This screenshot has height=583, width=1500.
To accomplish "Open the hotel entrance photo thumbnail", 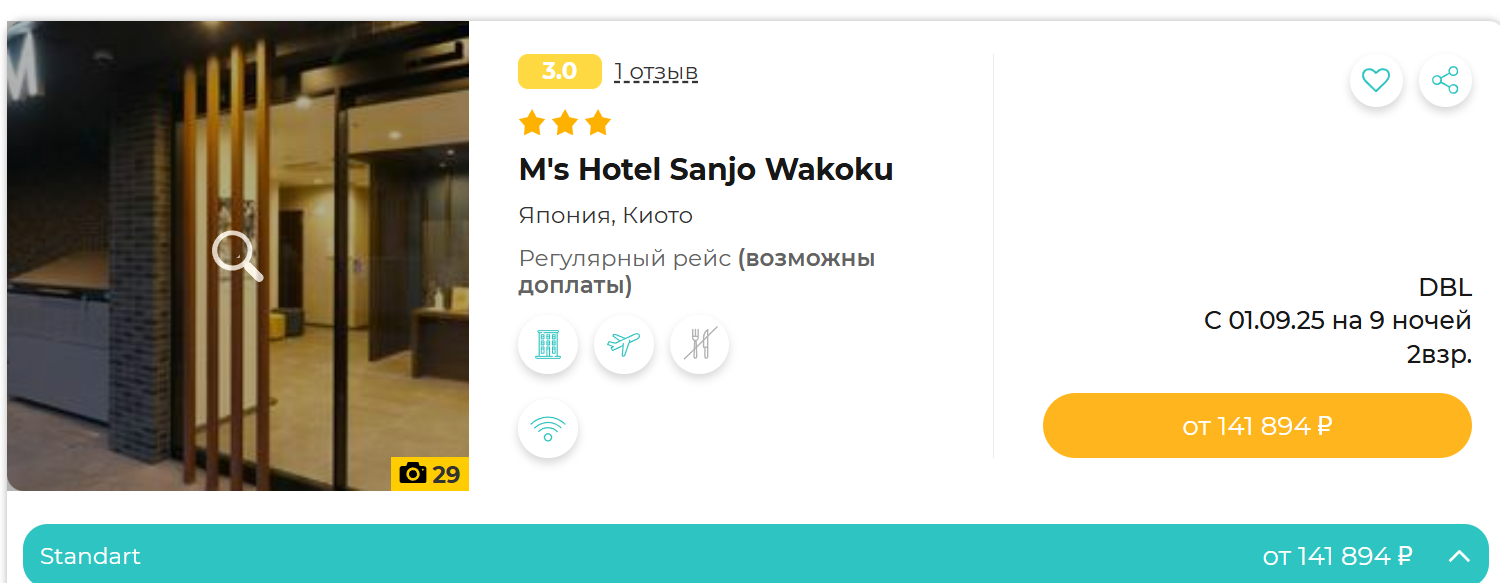I will (238, 256).
